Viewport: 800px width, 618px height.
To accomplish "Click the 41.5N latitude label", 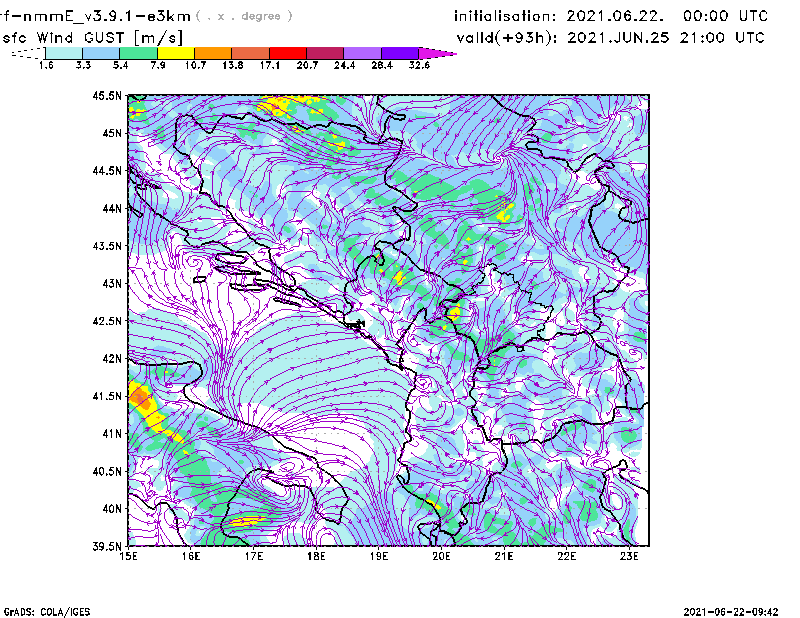I will click(107, 396).
